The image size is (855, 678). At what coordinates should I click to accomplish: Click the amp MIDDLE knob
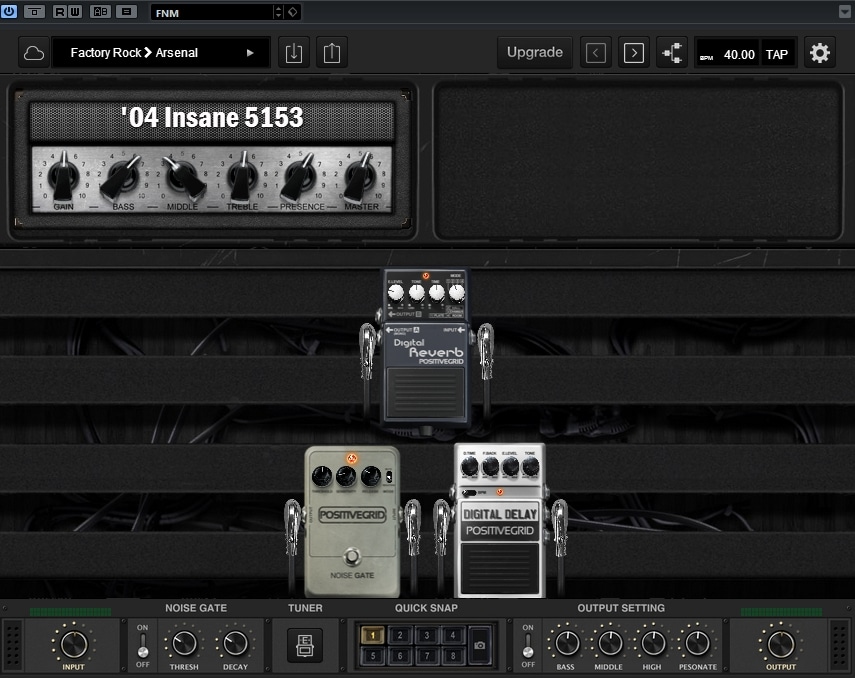pos(183,177)
